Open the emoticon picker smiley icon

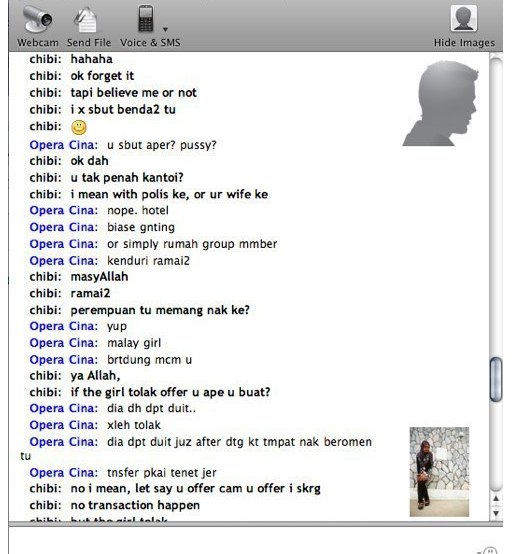[x=490, y=550]
